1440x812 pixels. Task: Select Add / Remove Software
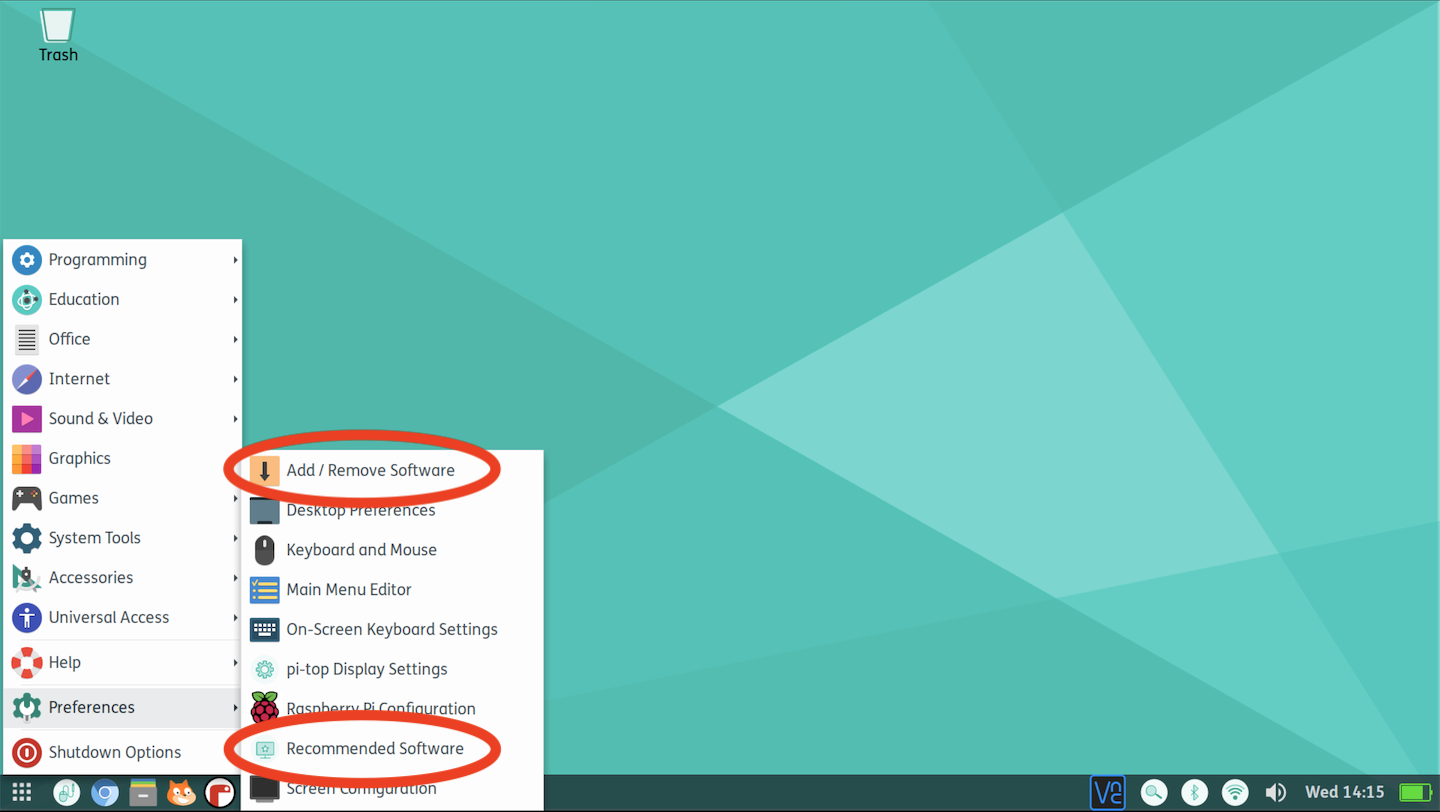(x=370, y=470)
